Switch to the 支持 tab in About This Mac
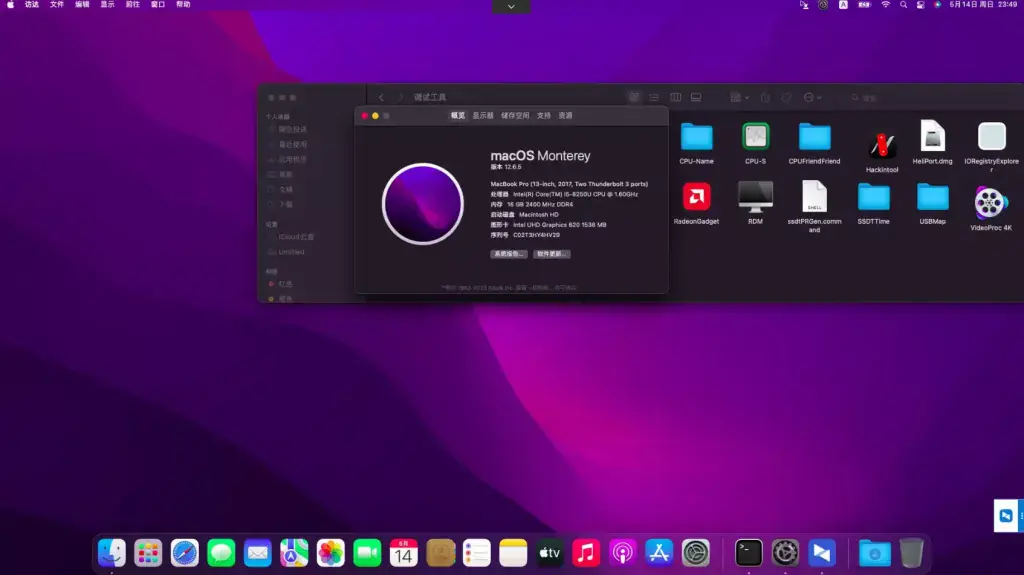Screen dimensions: 1024x575 tap(544, 116)
